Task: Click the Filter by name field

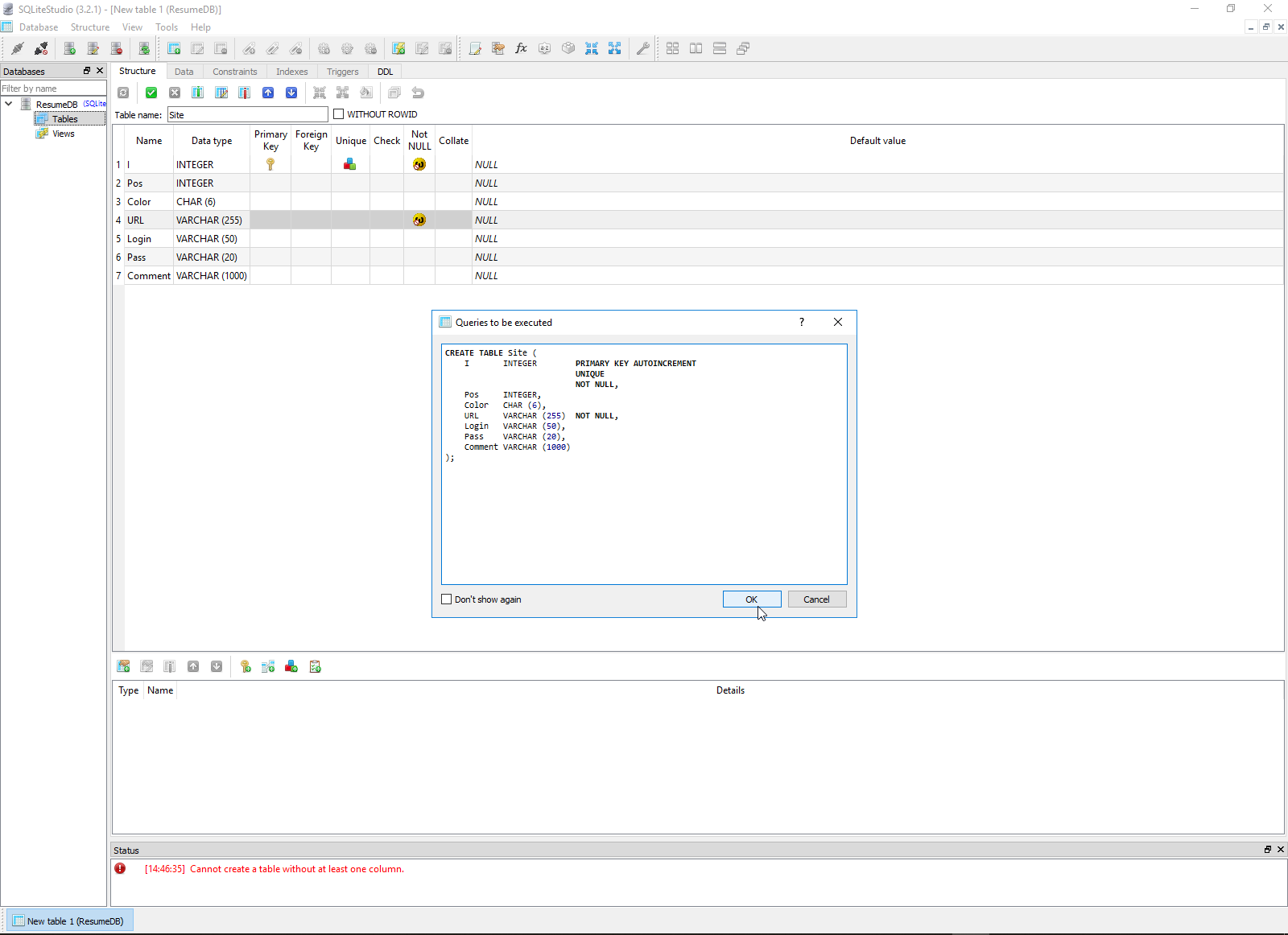Action: coord(53,89)
